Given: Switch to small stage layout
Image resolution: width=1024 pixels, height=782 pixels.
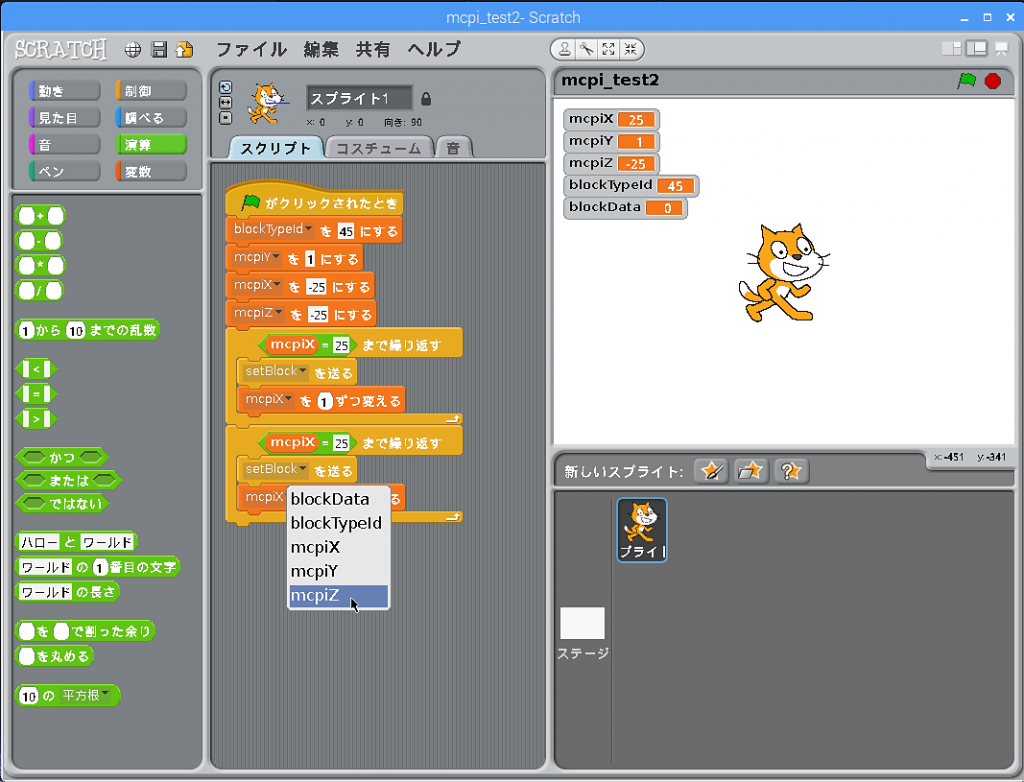Looking at the screenshot, I should pyautogui.click(x=952, y=48).
